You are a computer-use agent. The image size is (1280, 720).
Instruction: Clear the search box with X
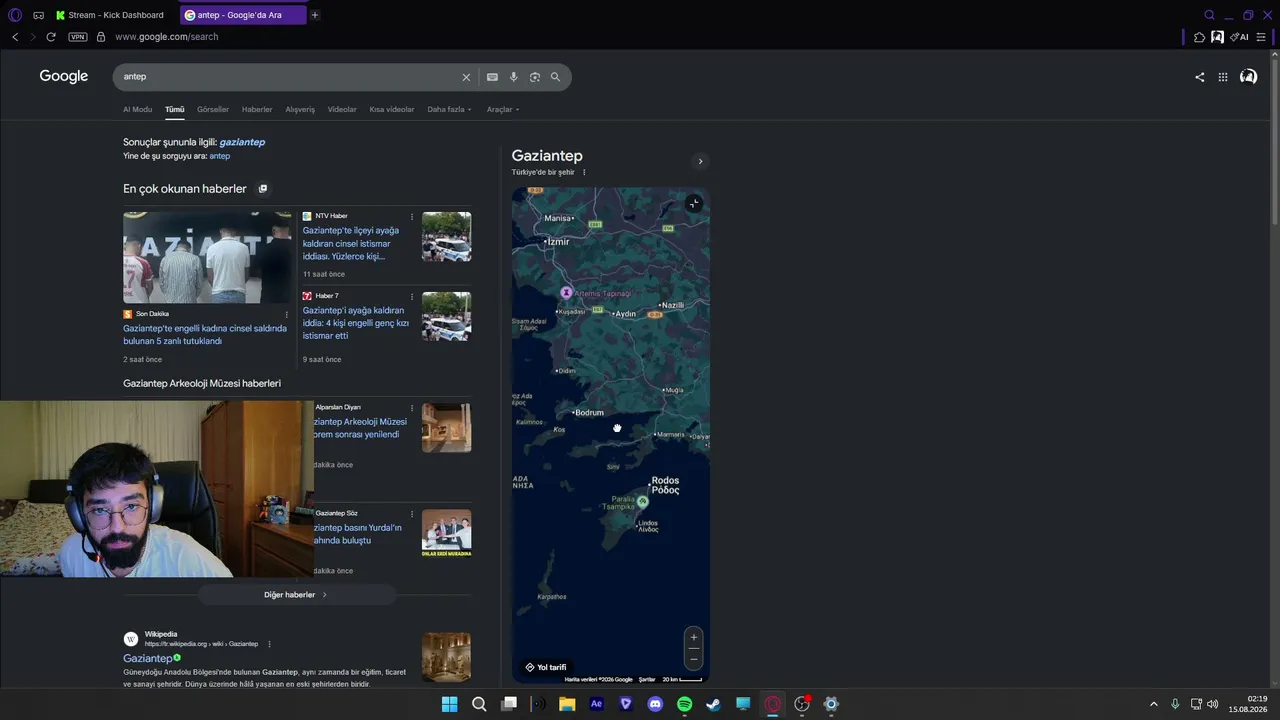466,77
